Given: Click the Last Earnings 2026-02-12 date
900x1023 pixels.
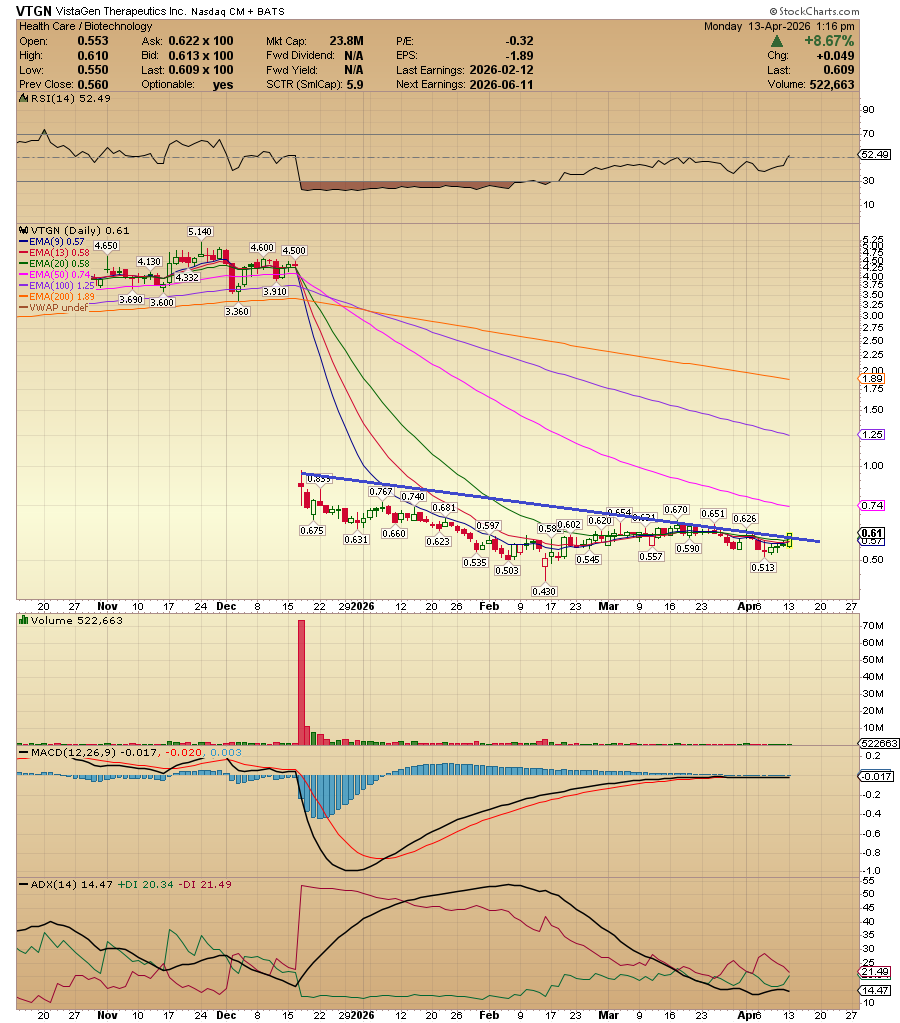Looking at the screenshot, I should click(501, 70).
